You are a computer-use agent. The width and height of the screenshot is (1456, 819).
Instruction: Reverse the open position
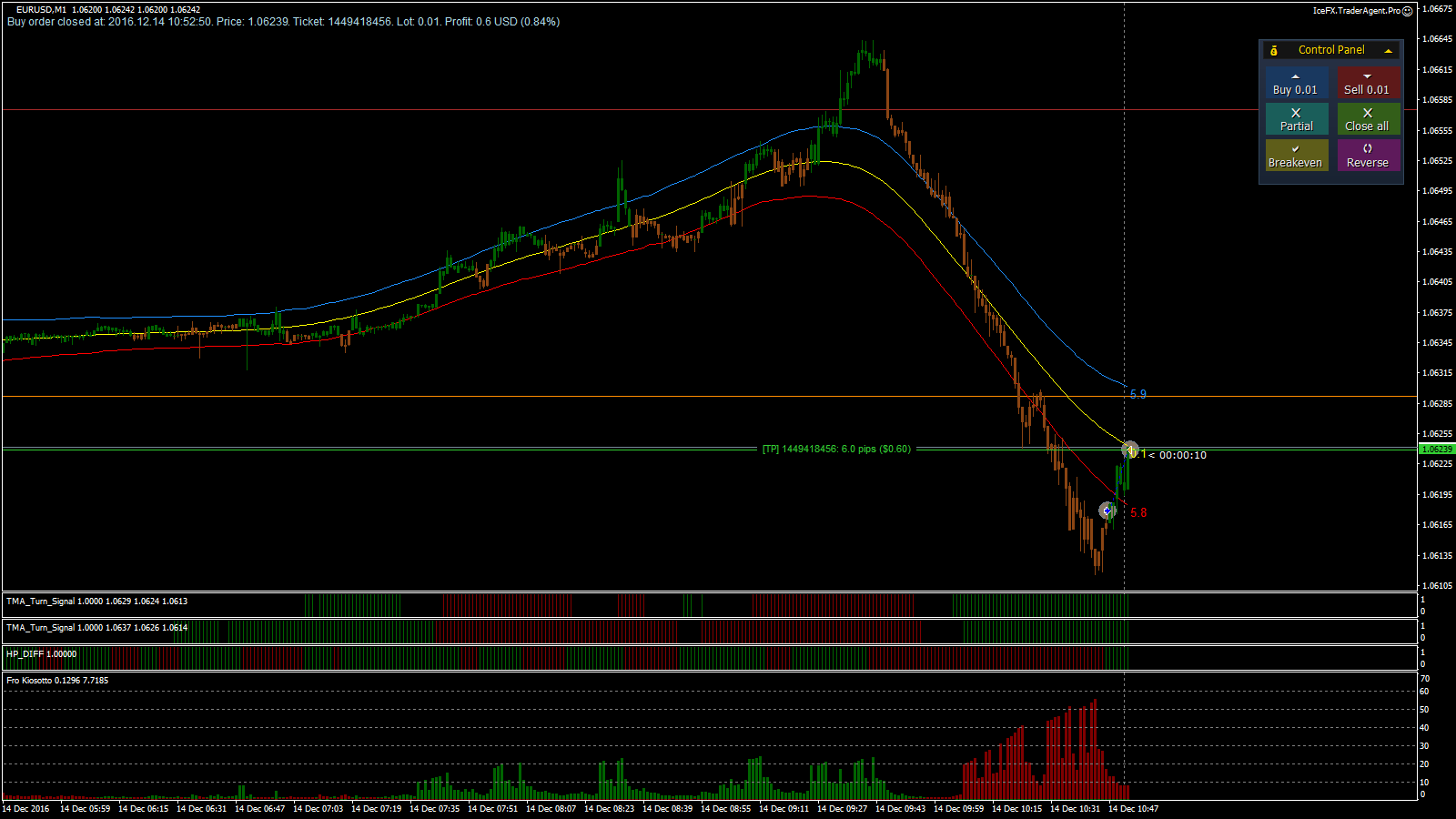point(1368,156)
